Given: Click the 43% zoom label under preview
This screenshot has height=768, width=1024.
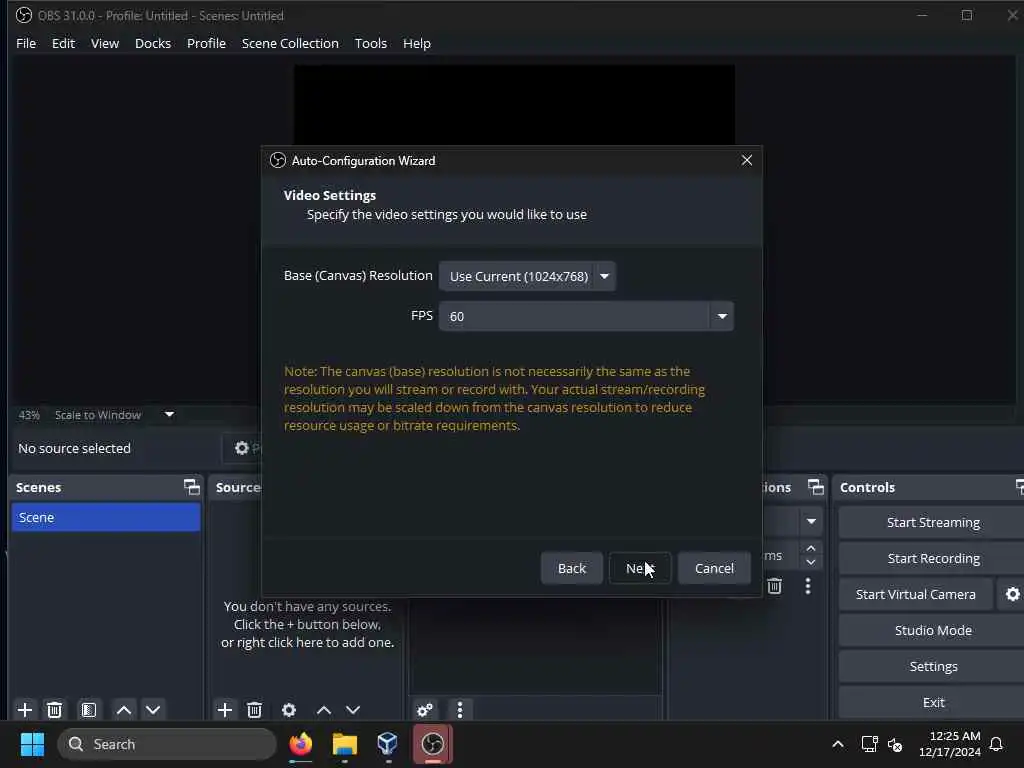Looking at the screenshot, I should coord(29,415).
